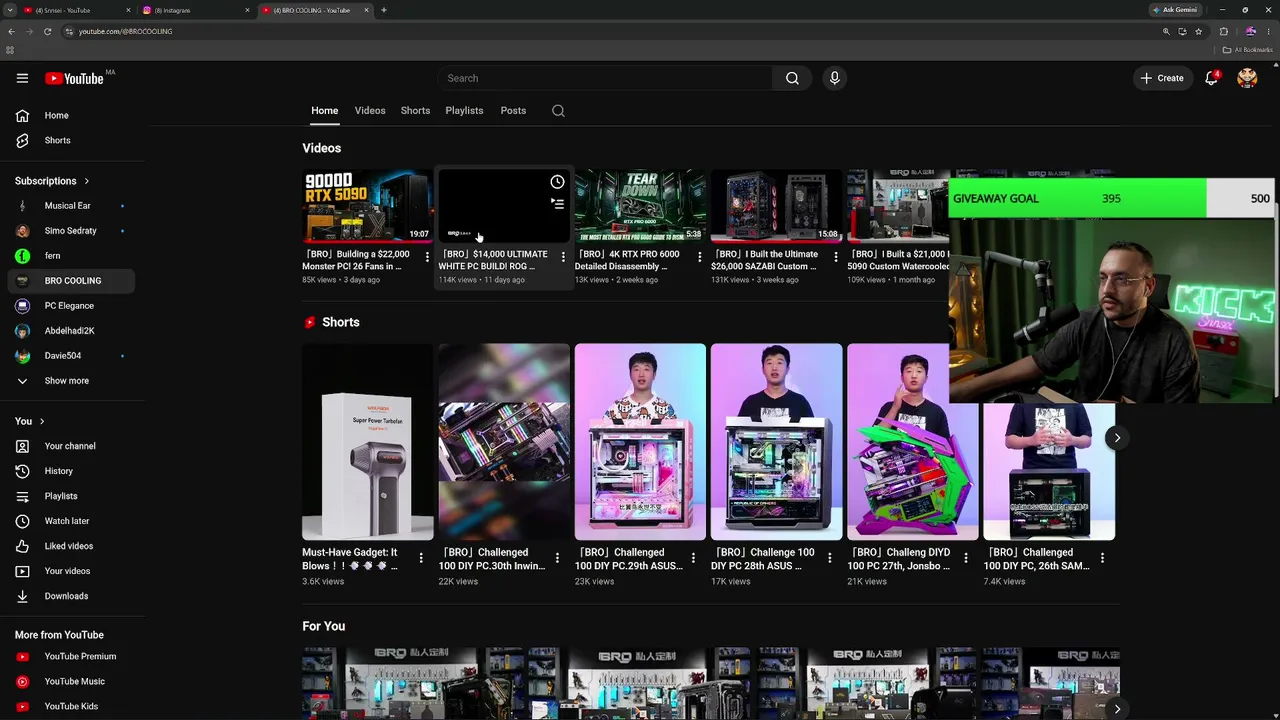Open the Davie504 subscription
Image resolution: width=1280 pixels, height=720 pixels.
coord(72,356)
